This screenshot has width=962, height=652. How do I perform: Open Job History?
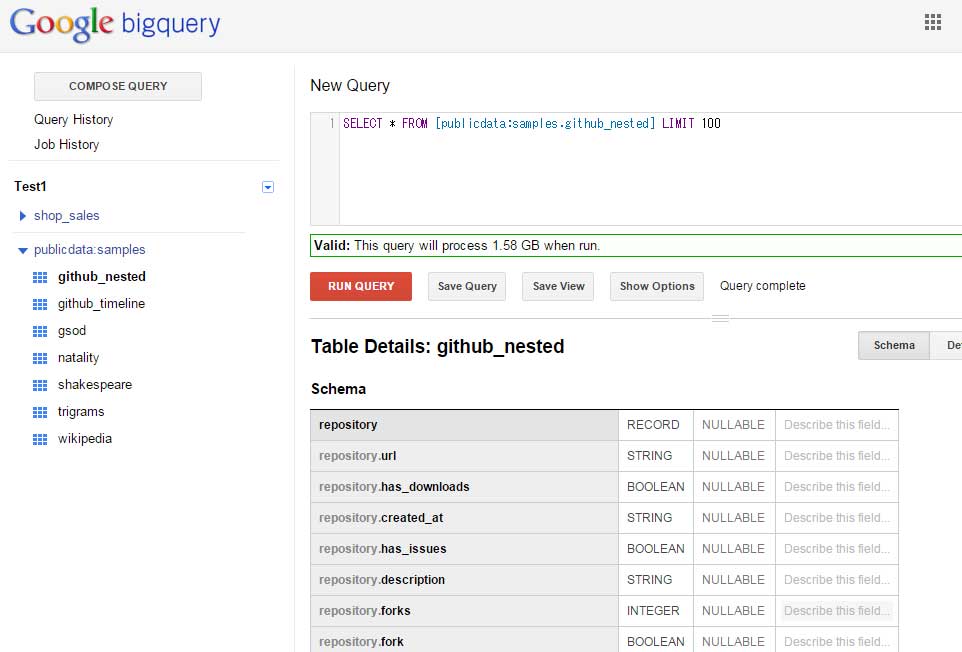[x=66, y=144]
